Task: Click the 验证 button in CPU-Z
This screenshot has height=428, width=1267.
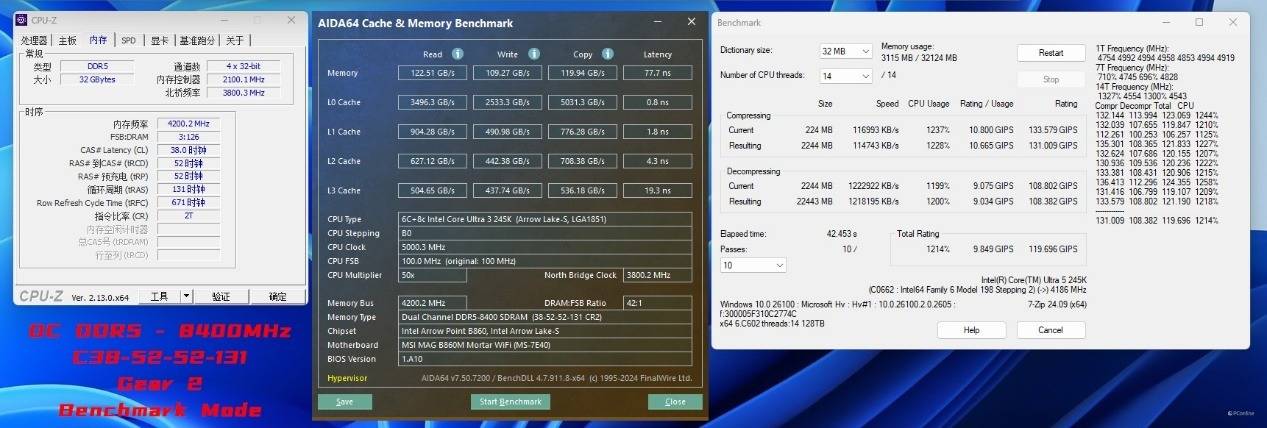Action: 221,297
